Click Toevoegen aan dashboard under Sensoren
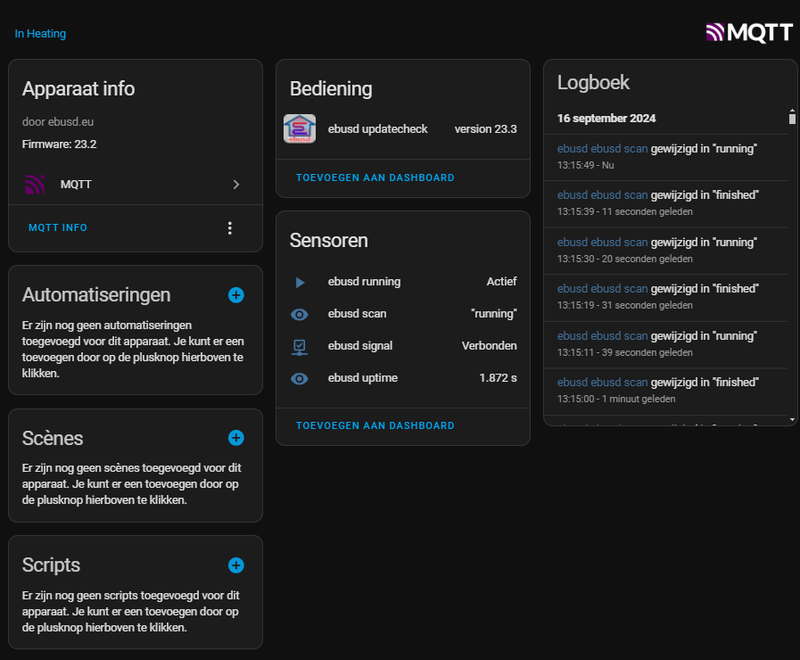 pos(375,426)
